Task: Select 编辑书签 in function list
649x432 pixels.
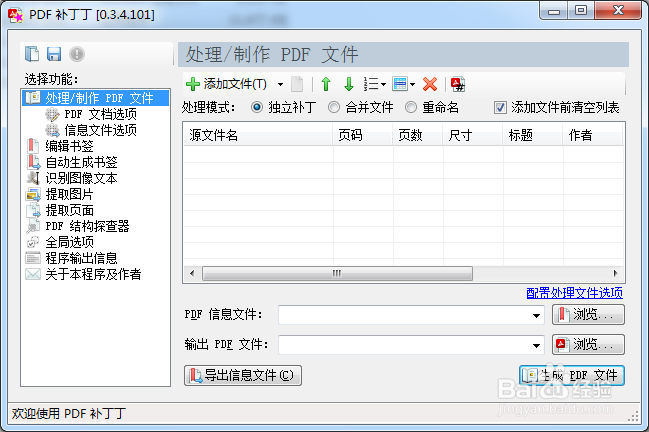Action: (x=69, y=146)
